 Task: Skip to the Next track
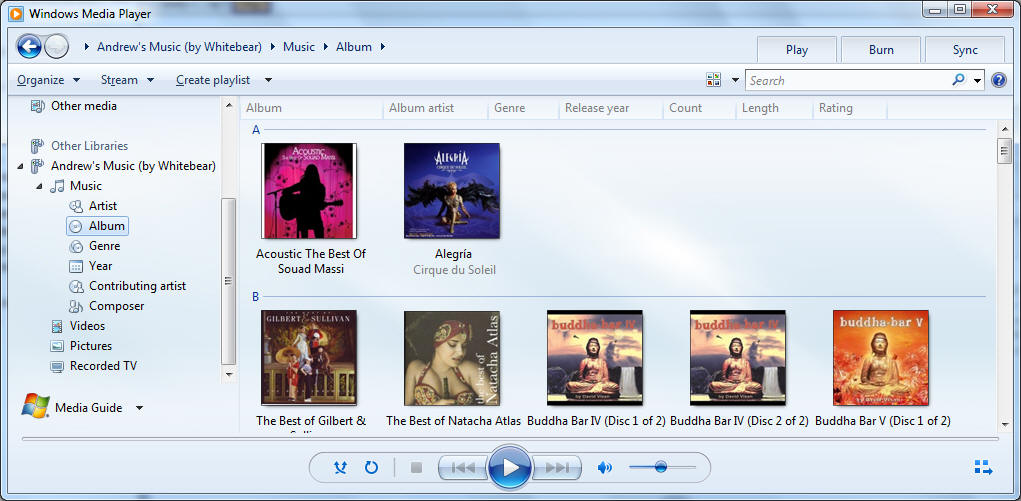557,467
